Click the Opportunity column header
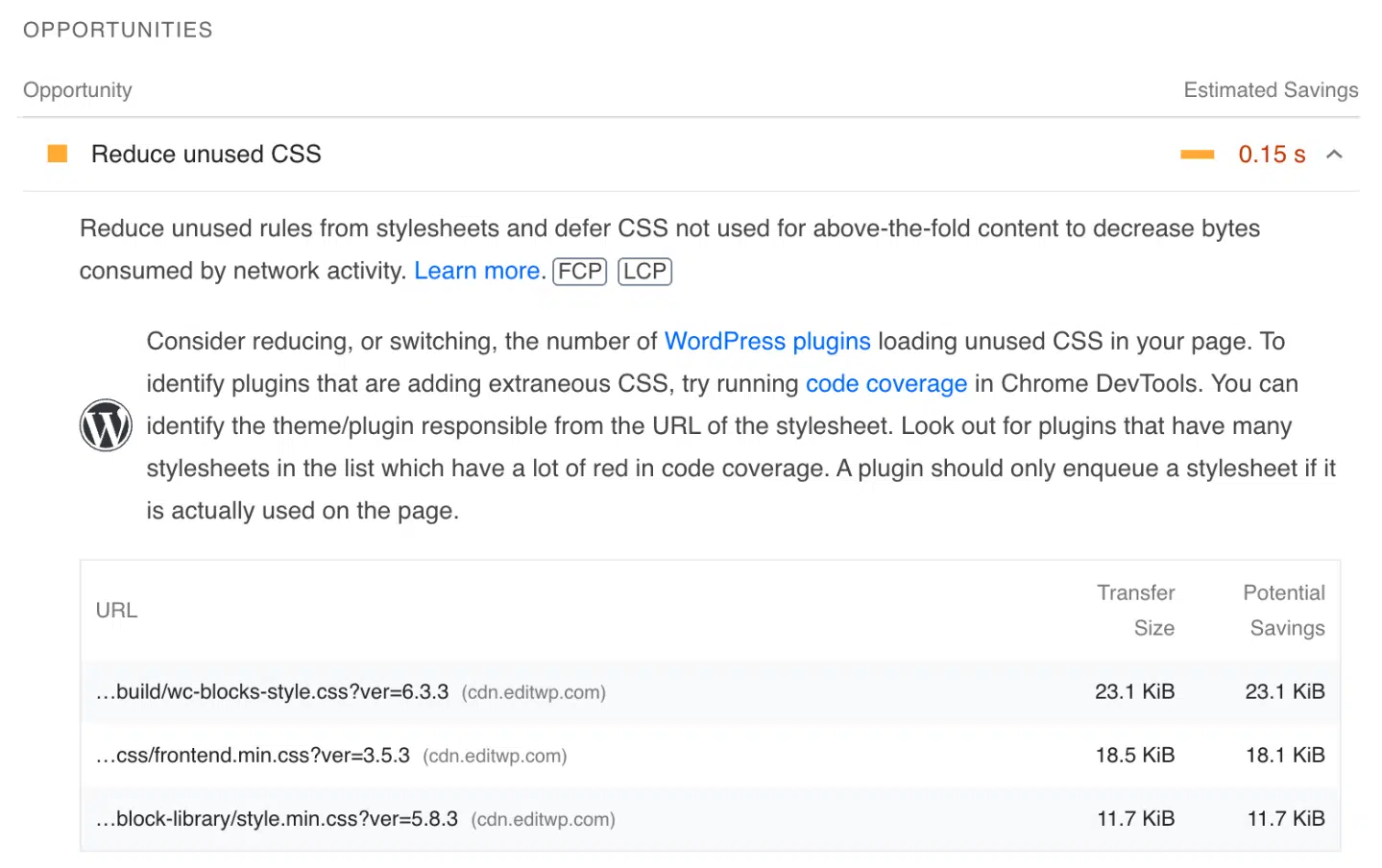 pyautogui.click(x=78, y=90)
